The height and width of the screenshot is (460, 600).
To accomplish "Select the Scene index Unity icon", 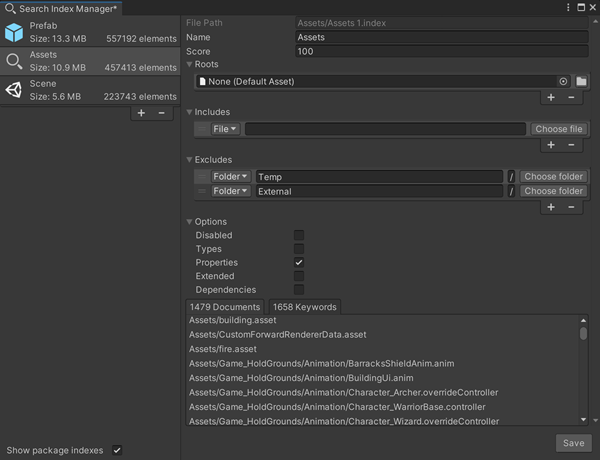I will pyautogui.click(x=15, y=90).
